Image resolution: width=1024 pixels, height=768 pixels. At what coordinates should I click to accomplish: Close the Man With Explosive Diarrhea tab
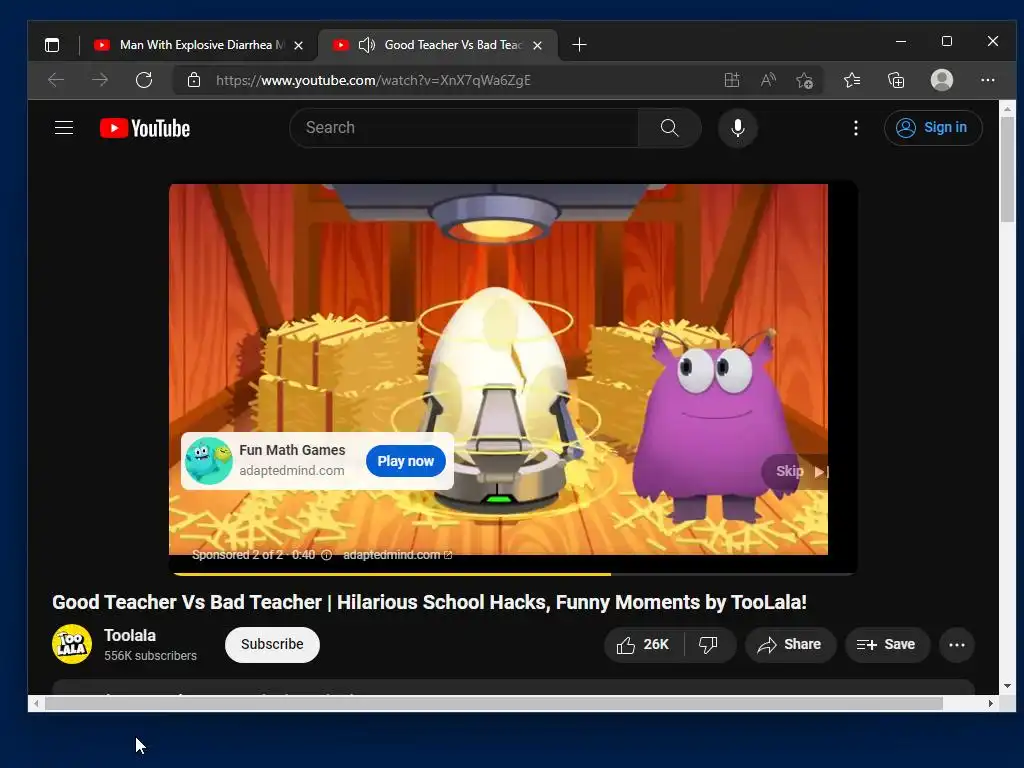tap(298, 45)
